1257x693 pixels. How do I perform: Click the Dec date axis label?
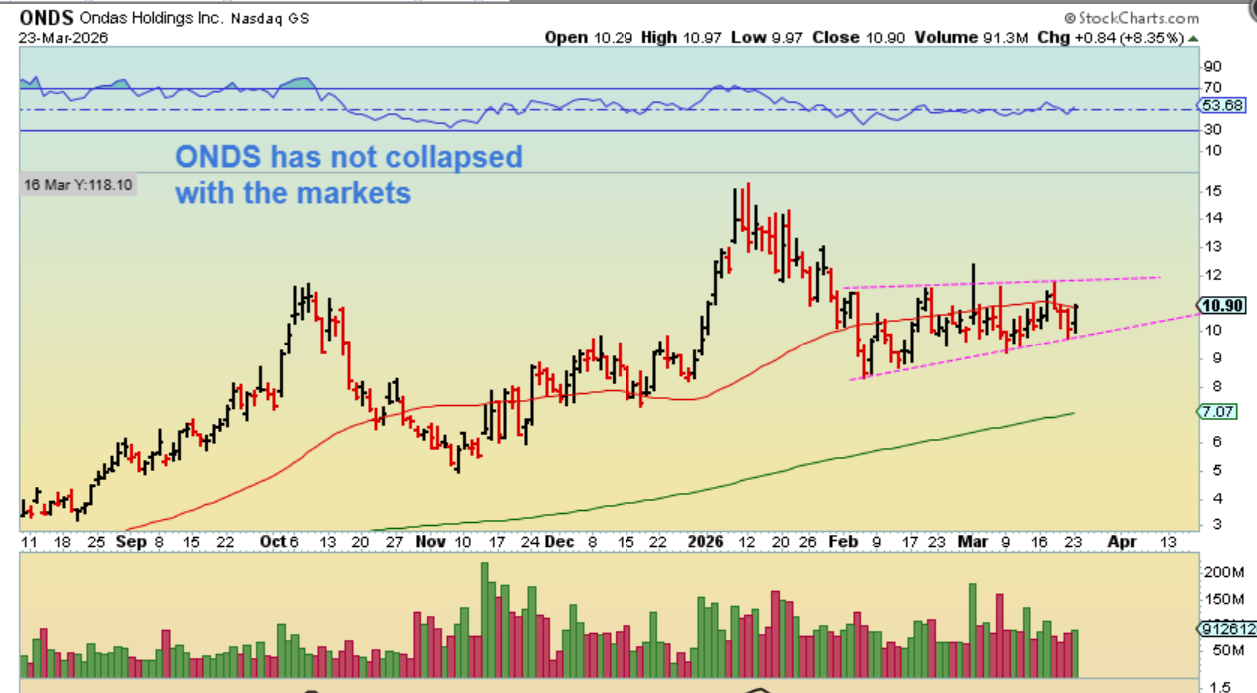[x=560, y=541]
